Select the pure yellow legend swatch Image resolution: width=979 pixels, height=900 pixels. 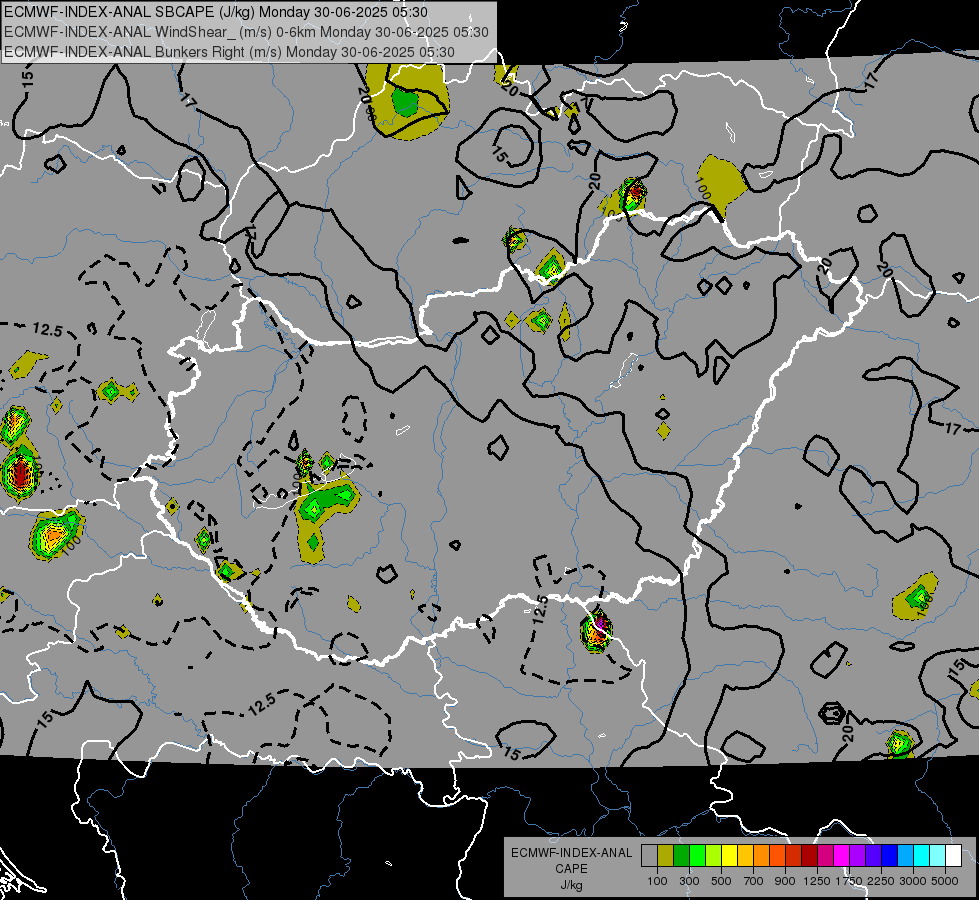point(729,856)
